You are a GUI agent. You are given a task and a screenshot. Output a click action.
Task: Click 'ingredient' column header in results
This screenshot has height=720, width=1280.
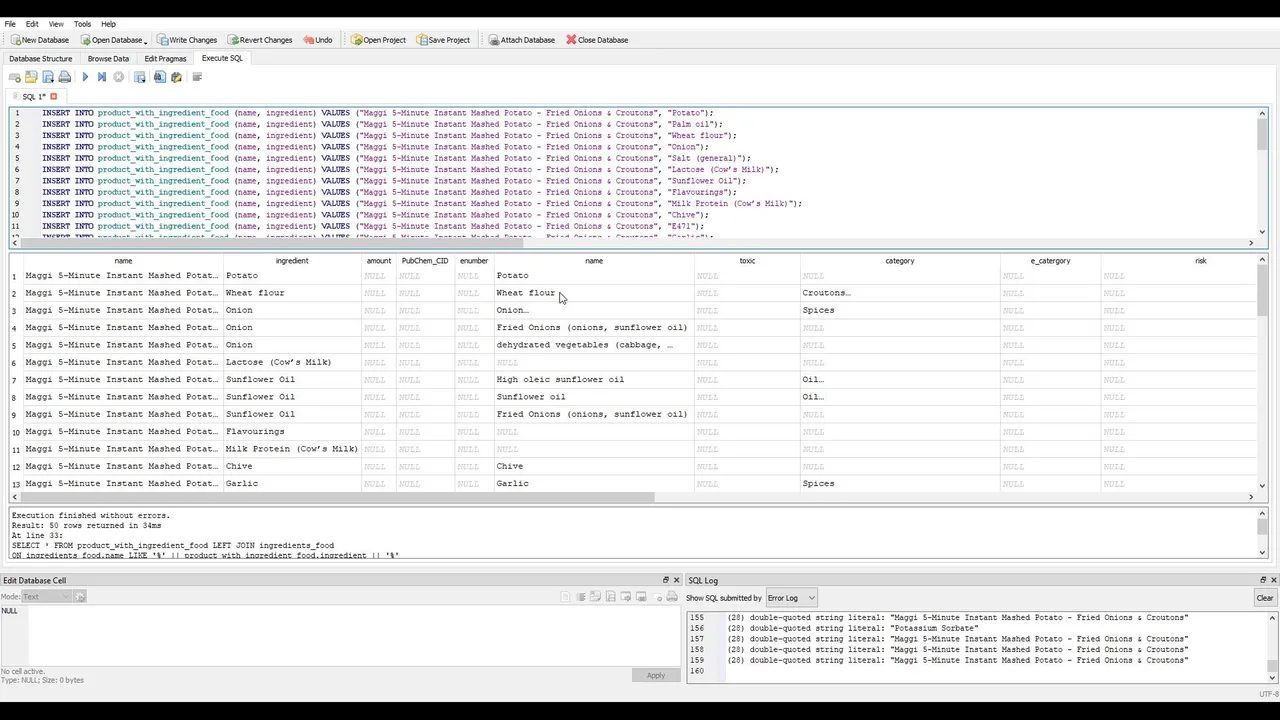coord(292,261)
